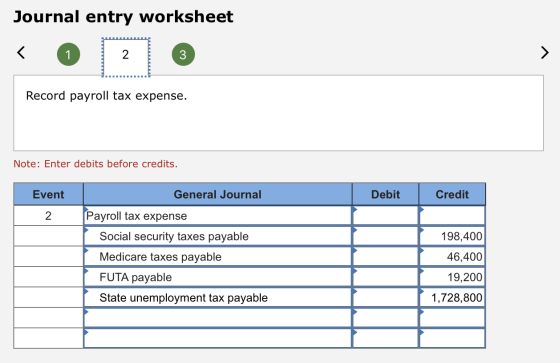Click the Event cell showing 2
The image size is (560, 363).
48,215
